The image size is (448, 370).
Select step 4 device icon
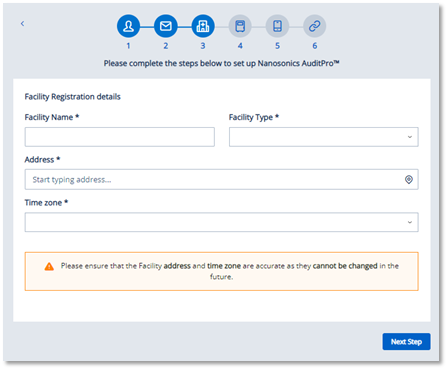[240, 26]
